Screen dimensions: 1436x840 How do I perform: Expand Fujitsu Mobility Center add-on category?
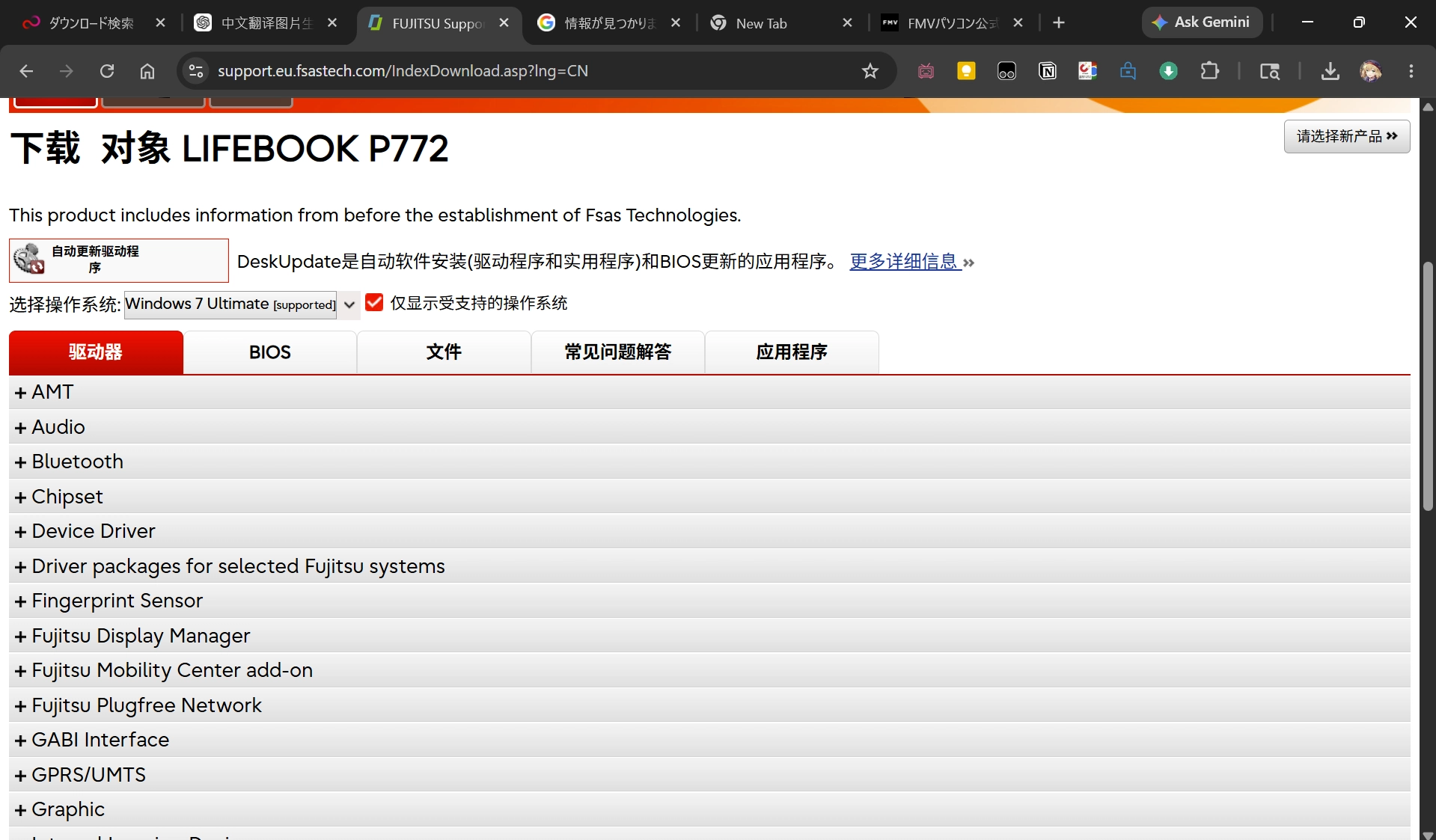[709, 670]
